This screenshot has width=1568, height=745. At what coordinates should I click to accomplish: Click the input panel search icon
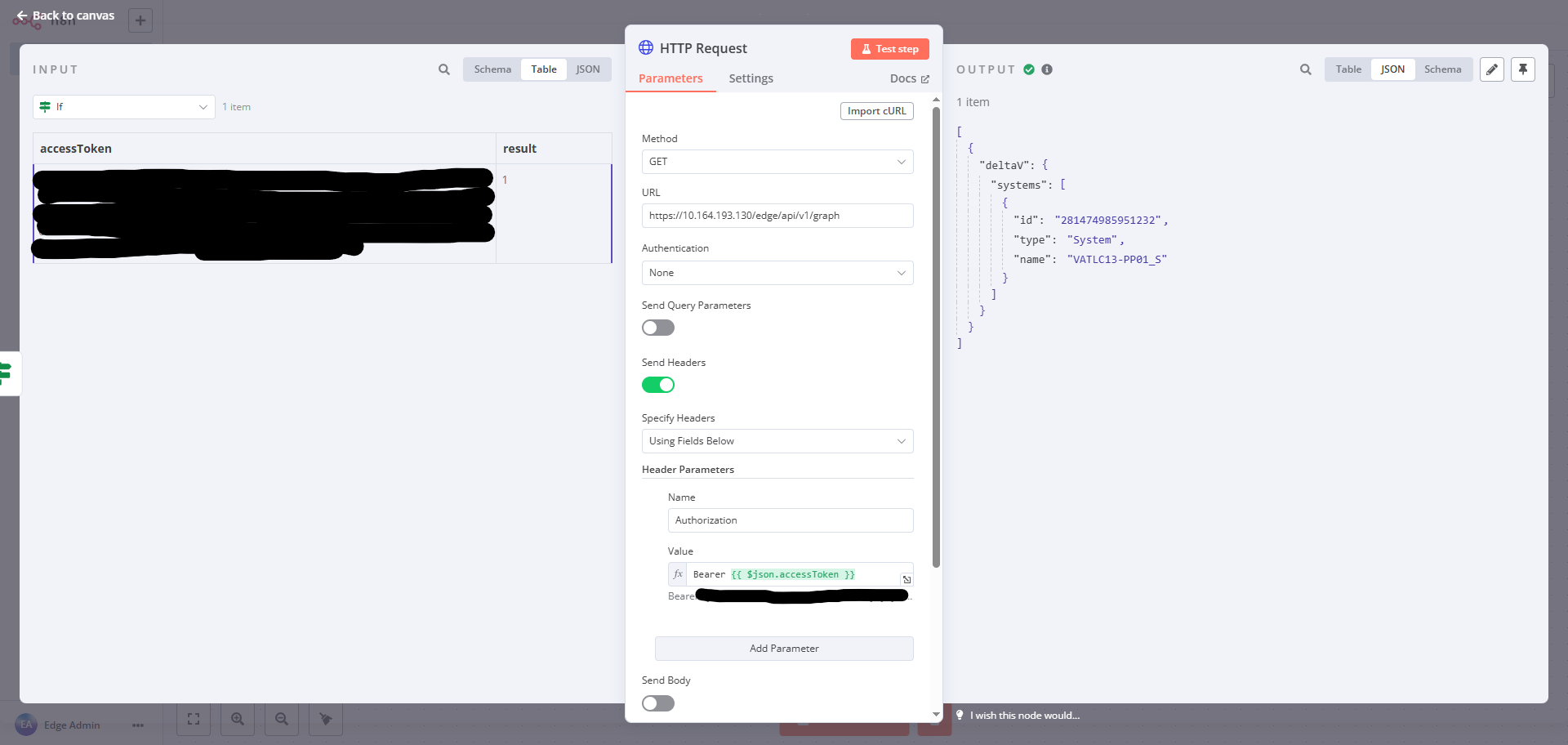click(x=443, y=69)
